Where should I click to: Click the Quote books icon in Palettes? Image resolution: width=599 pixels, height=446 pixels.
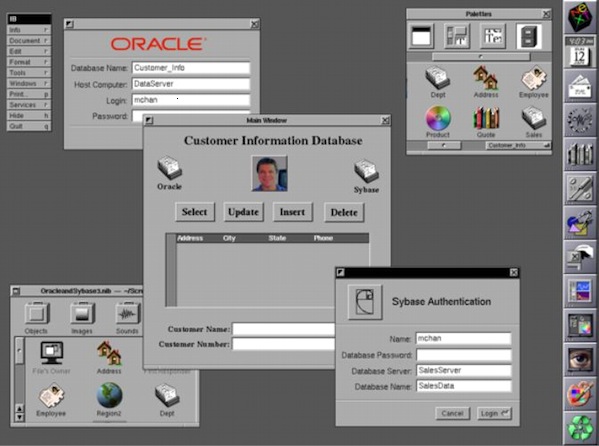[x=486, y=118]
